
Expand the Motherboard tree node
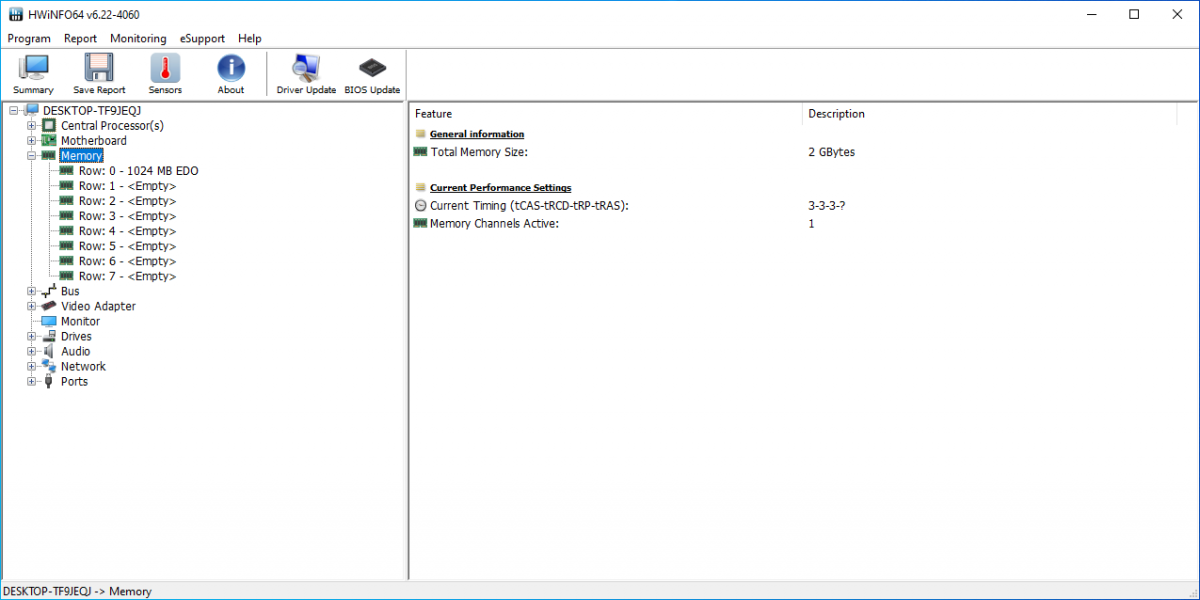tap(32, 141)
